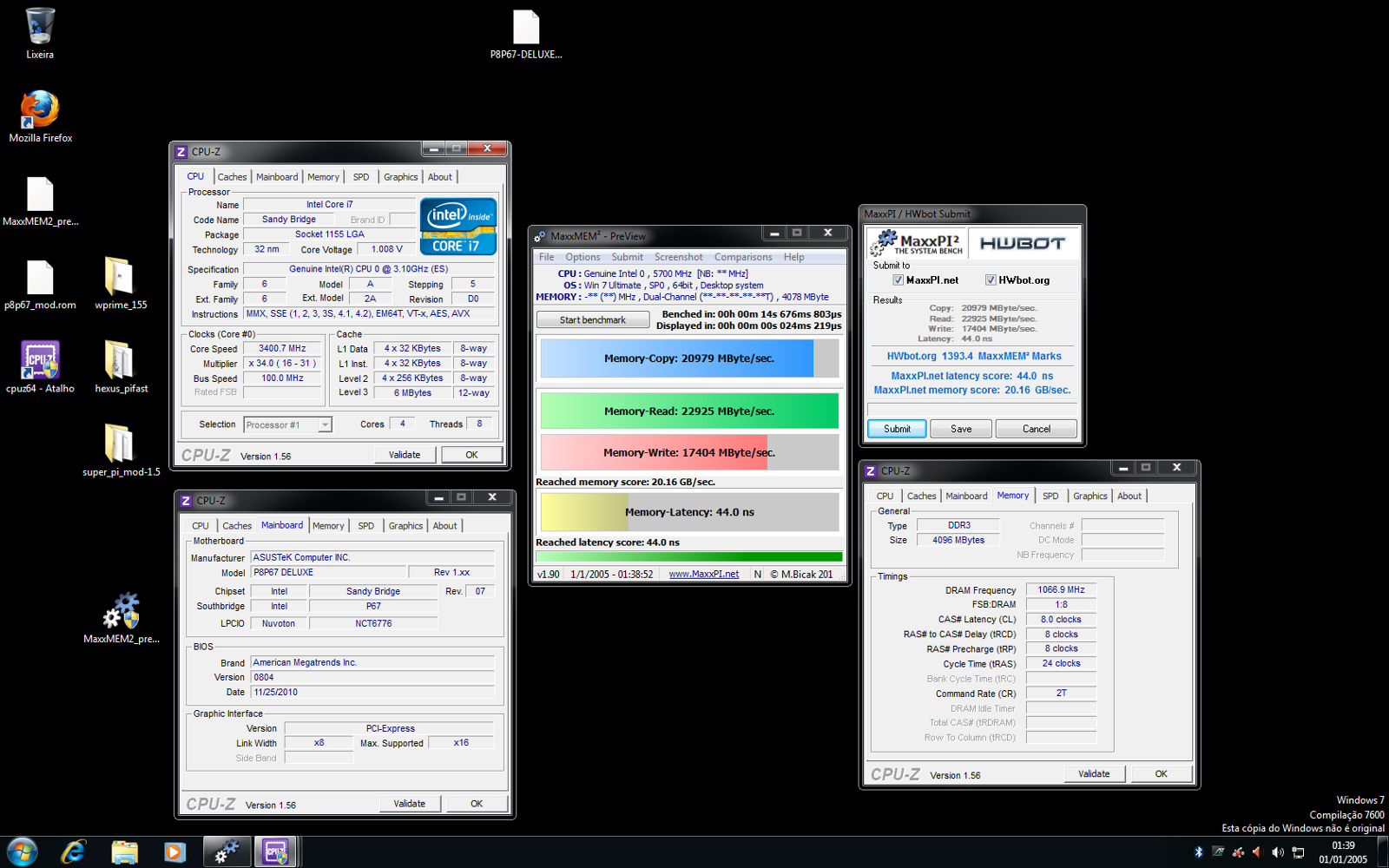Open Options menu in MaxxMEM²
Image resolution: width=1389 pixels, height=868 pixels.
point(583,257)
